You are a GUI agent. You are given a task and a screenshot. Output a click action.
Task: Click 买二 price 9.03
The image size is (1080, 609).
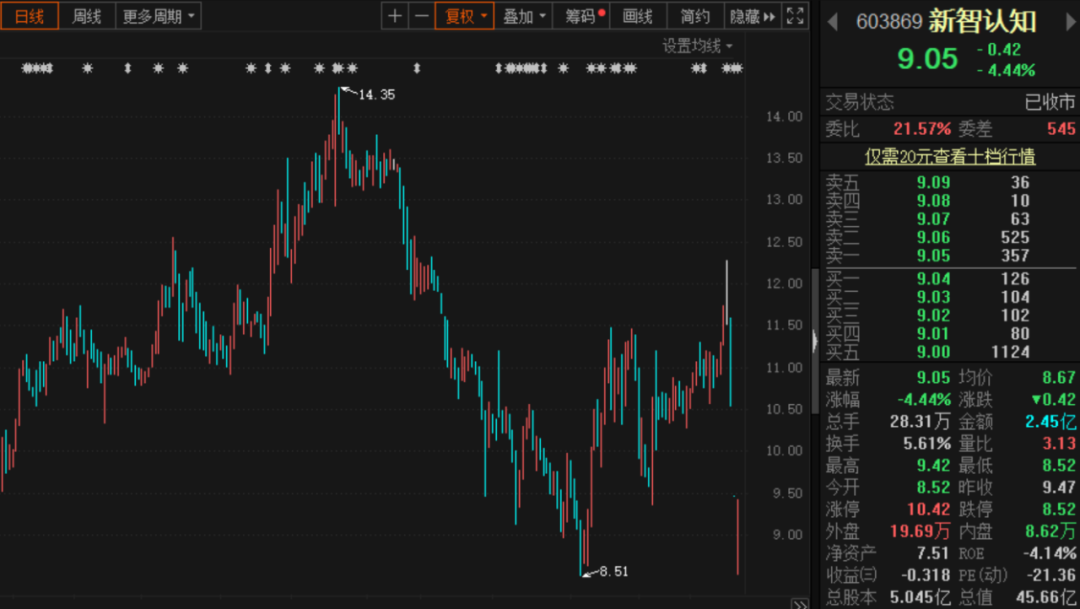pyautogui.click(x=933, y=297)
